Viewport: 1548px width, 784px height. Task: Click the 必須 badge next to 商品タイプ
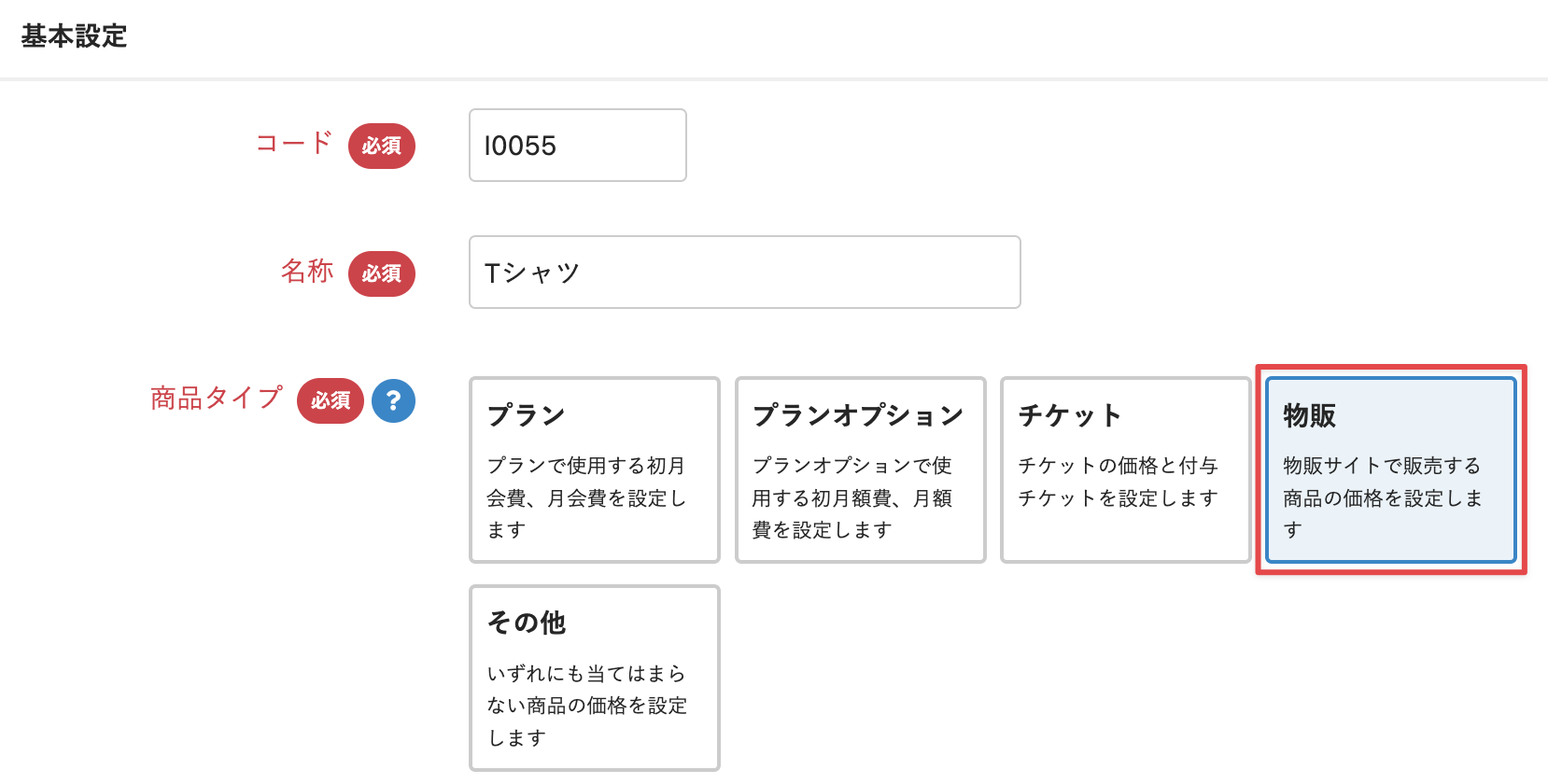coord(331,400)
